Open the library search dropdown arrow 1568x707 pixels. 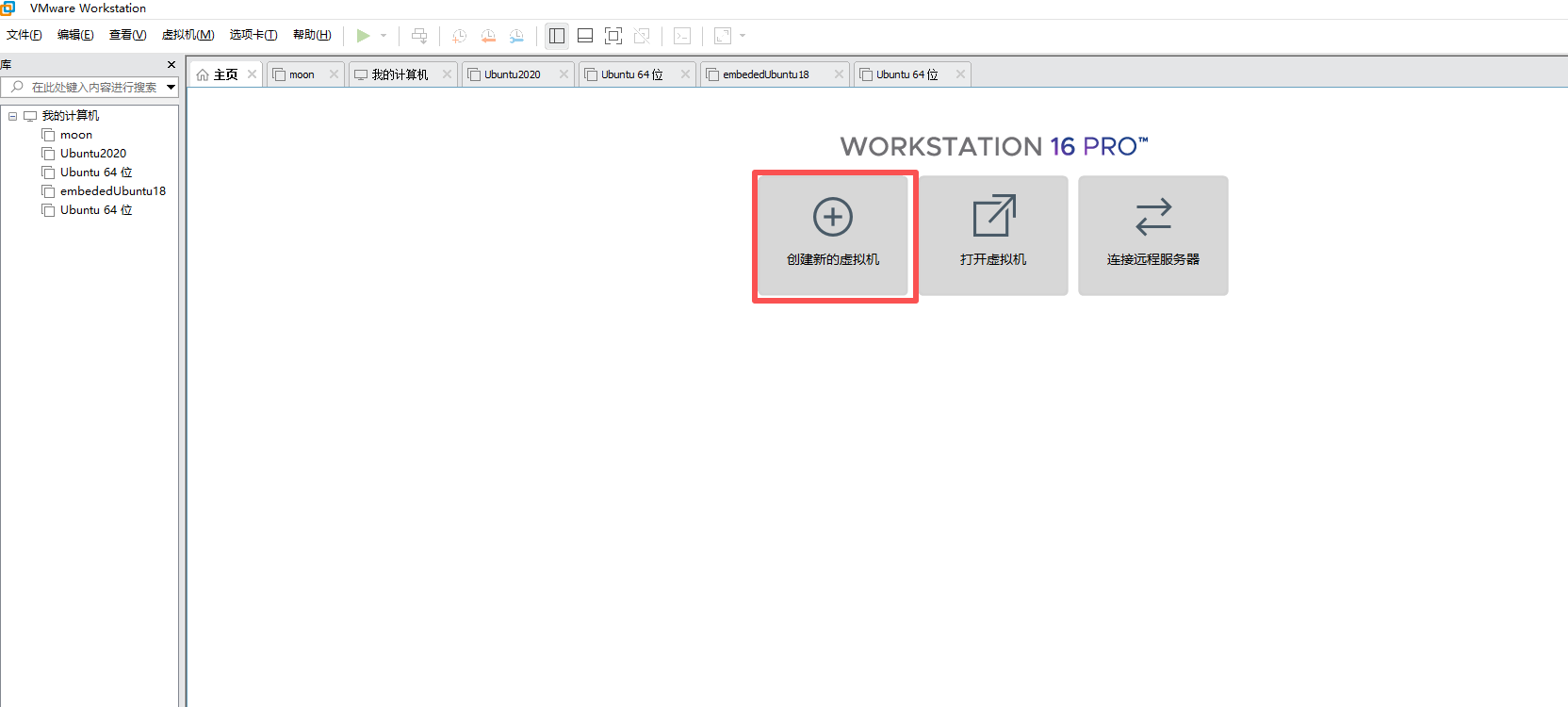click(x=171, y=87)
